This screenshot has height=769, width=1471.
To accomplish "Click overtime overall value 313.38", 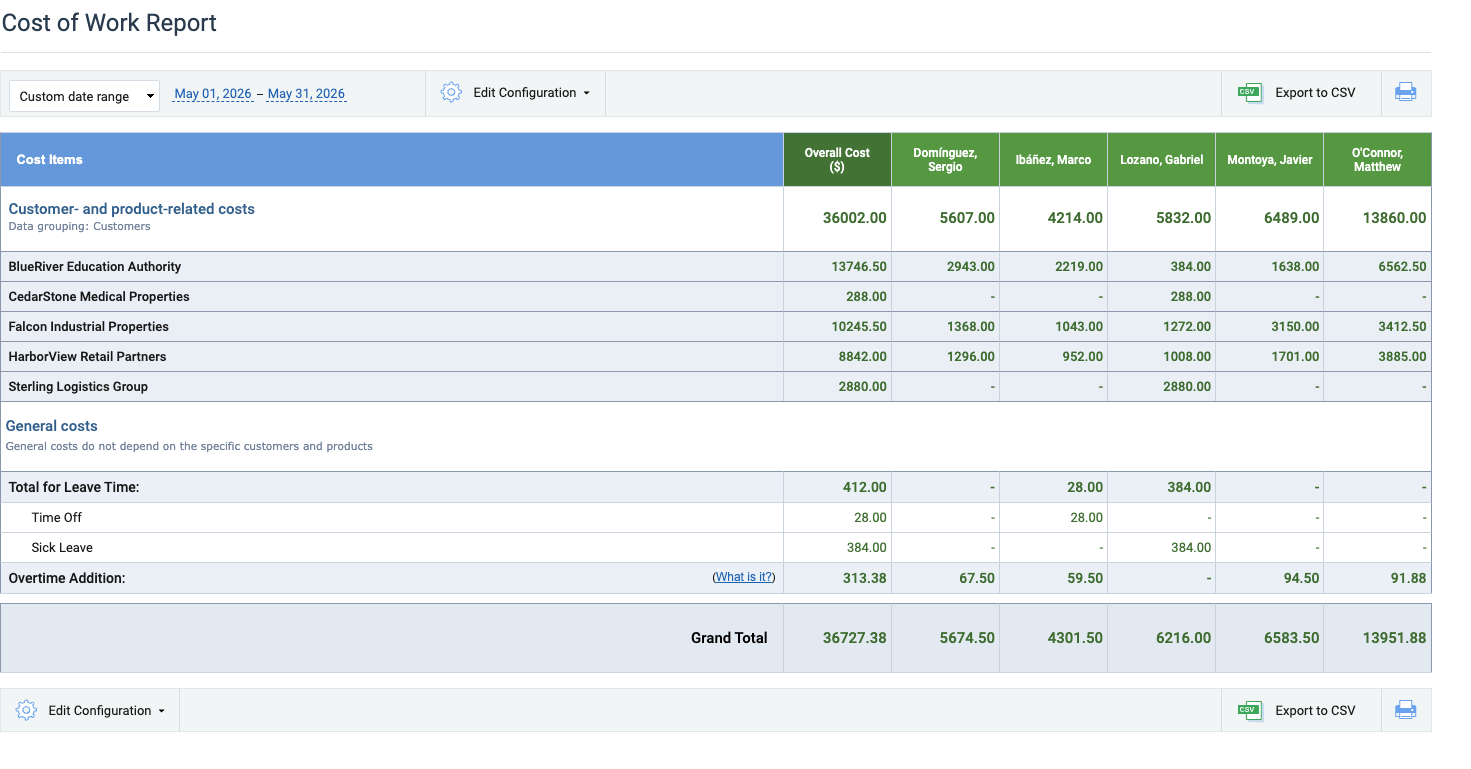I will point(864,578).
